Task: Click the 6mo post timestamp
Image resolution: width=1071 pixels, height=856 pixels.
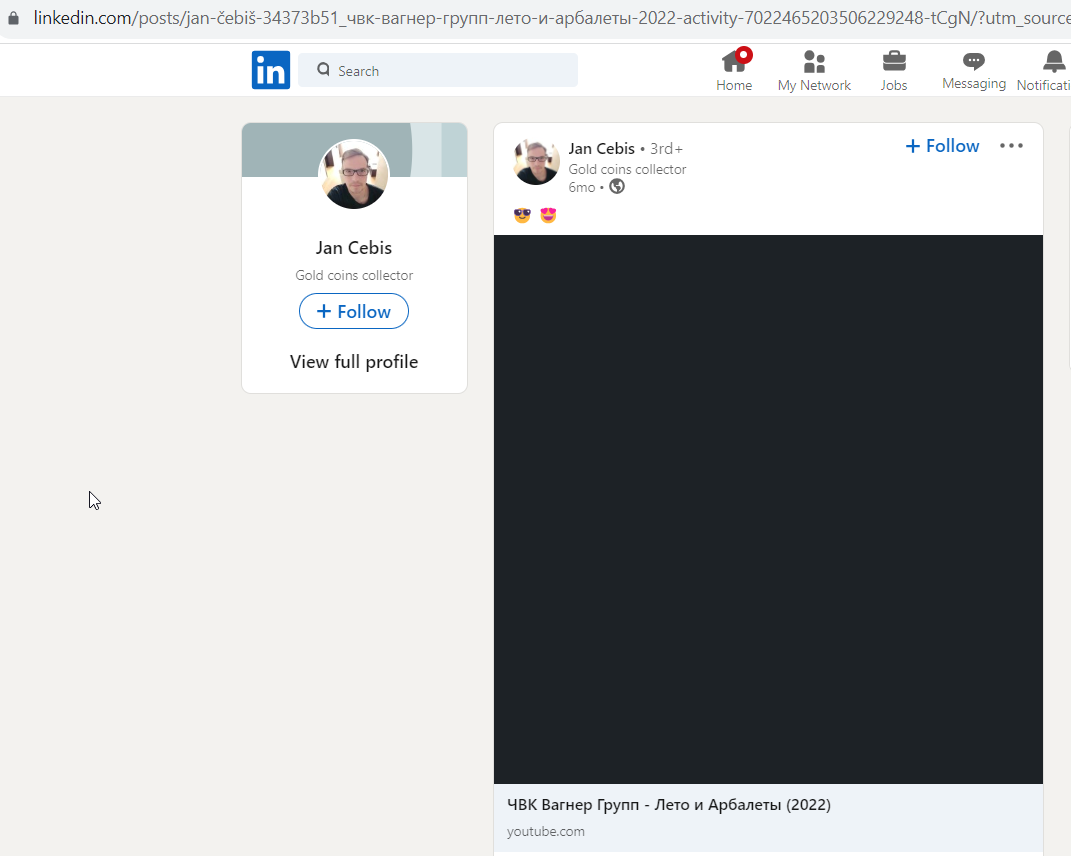Action: [x=582, y=187]
